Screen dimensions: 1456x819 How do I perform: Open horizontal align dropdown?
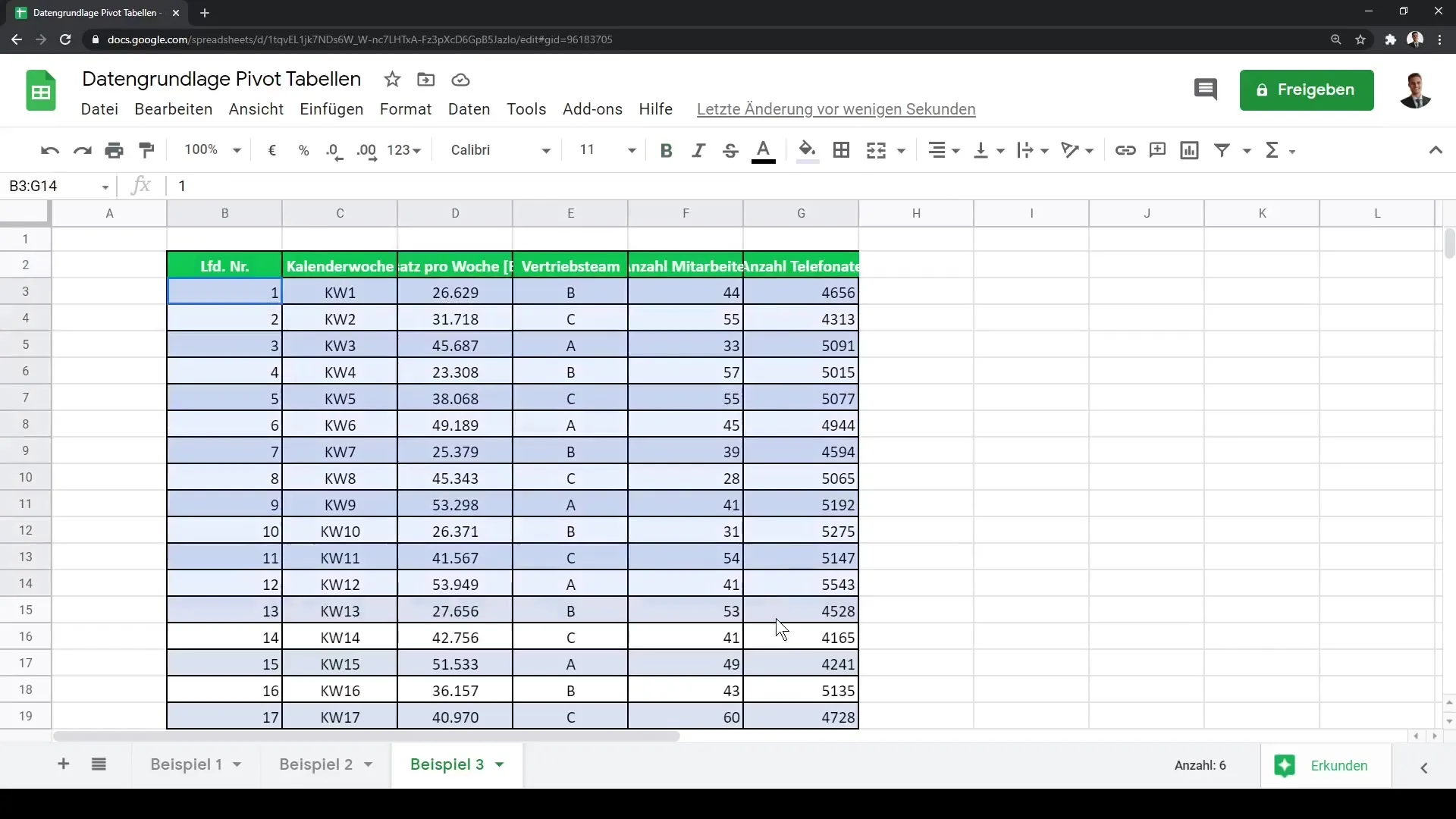pos(944,150)
